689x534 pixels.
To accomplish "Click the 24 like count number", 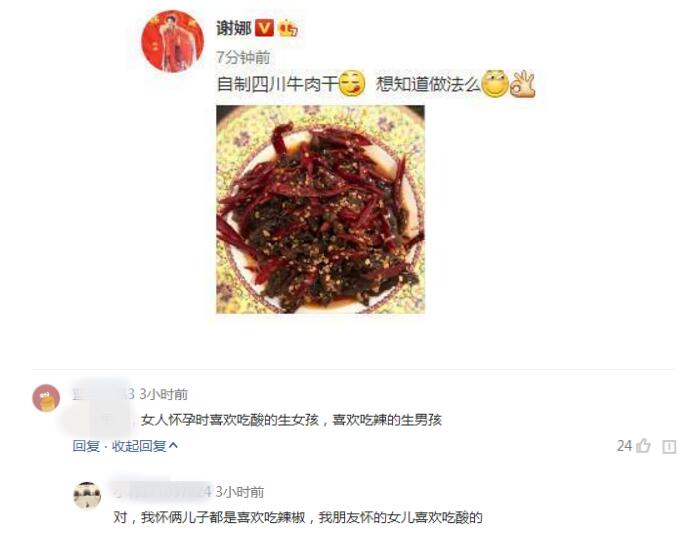I will pyautogui.click(x=624, y=446).
